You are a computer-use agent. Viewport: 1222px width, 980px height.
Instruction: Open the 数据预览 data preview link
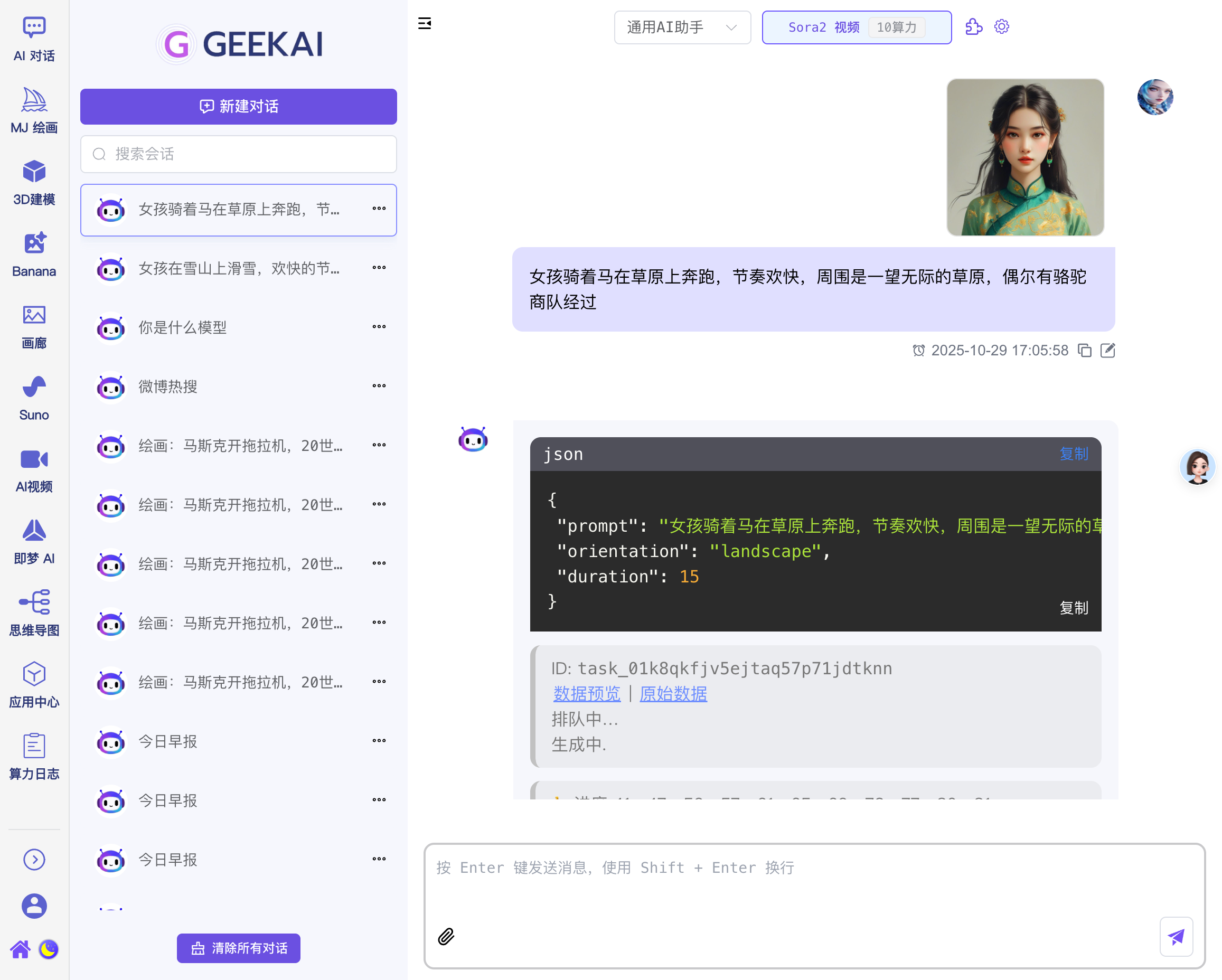pyautogui.click(x=587, y=694)
